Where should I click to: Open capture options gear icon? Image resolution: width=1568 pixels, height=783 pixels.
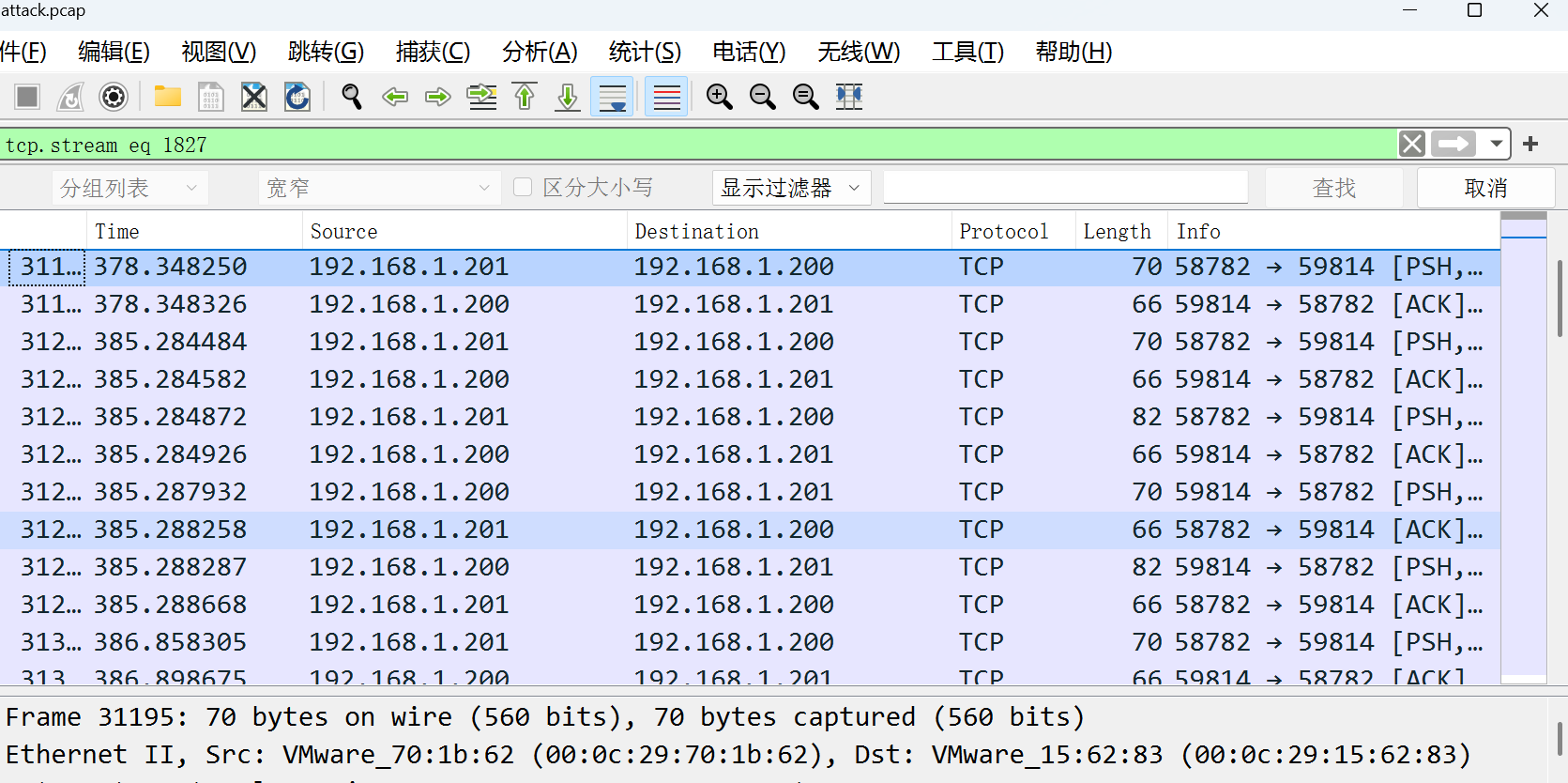pos(114,97)
